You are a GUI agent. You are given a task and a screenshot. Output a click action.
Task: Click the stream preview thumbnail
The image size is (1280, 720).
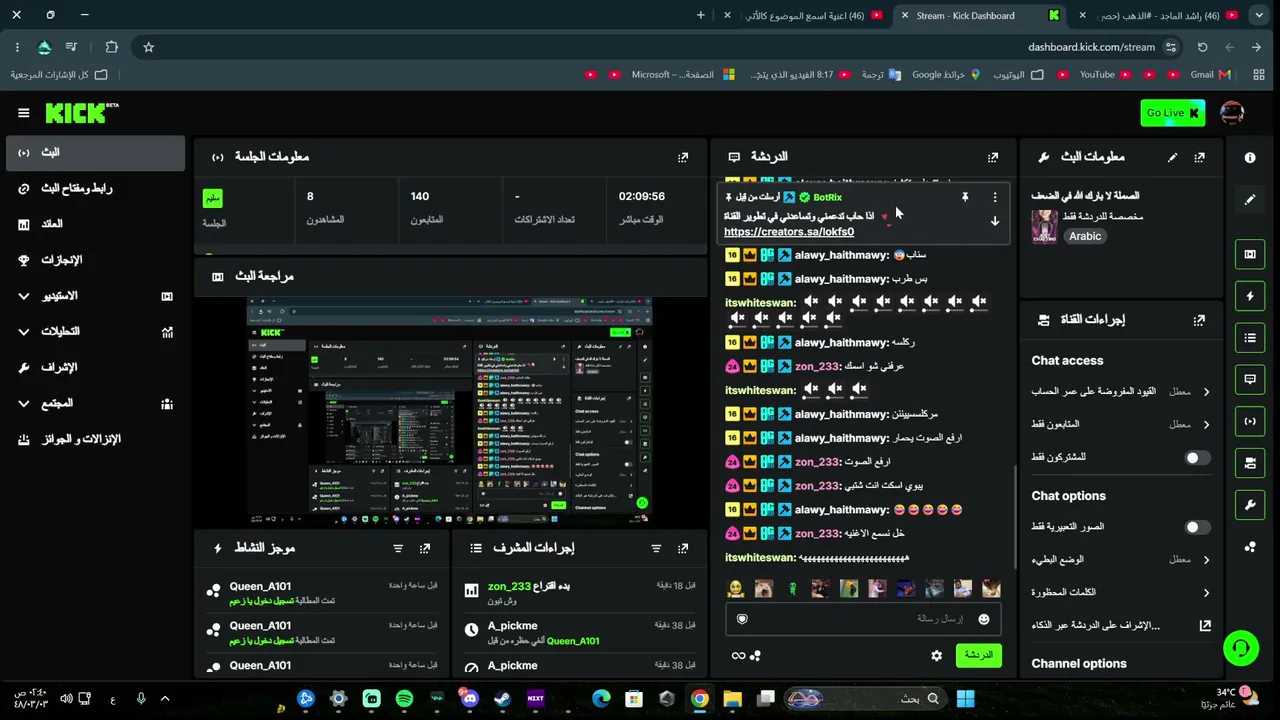(x=450, y=411)
